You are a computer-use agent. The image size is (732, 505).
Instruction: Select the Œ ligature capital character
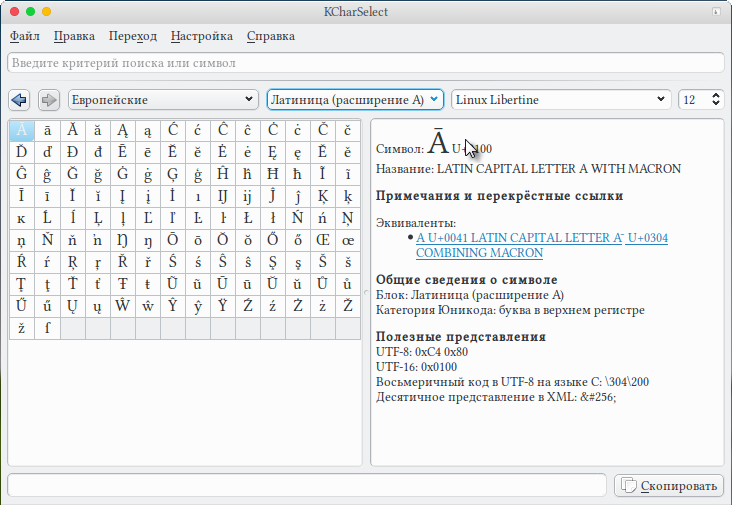pos(323,240)
